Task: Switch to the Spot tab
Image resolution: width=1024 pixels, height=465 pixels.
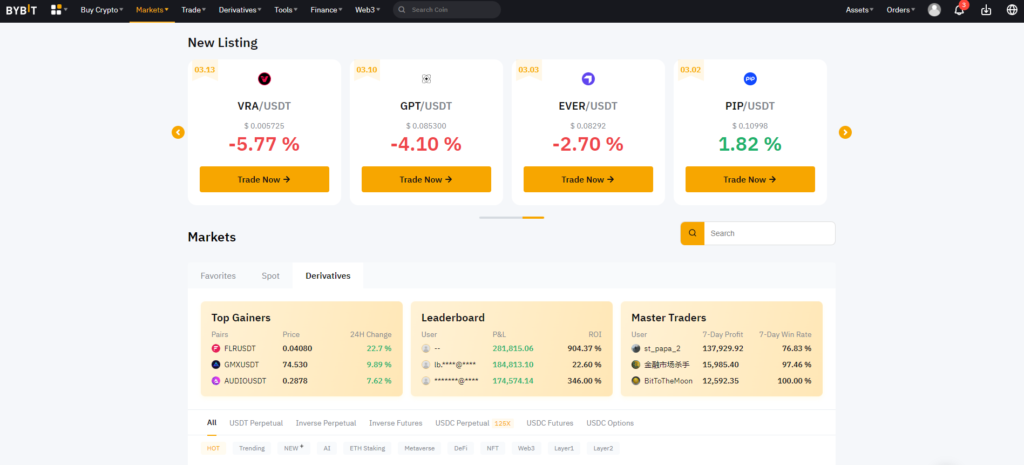Action: [x=270, y=275]
